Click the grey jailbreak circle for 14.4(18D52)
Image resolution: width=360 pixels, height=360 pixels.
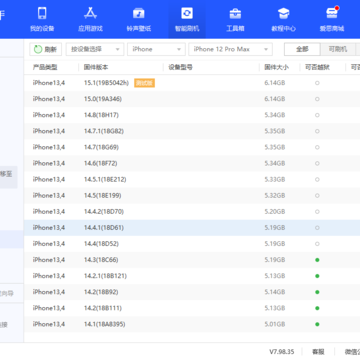317,244
